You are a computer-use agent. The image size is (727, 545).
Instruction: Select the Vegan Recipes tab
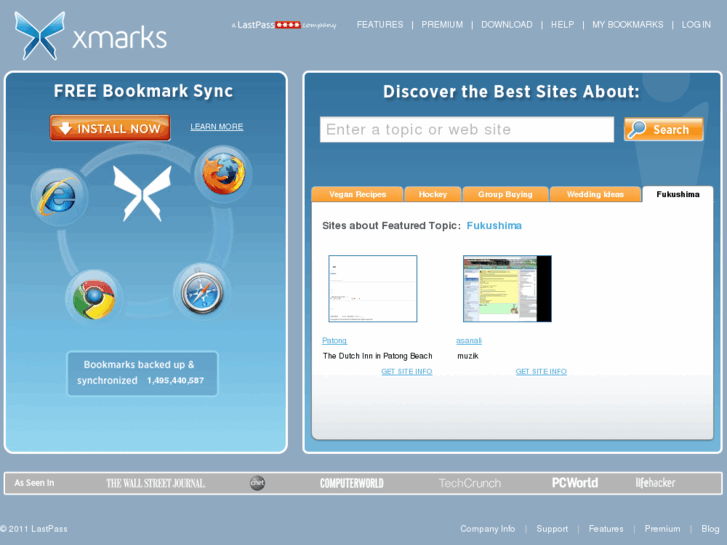point(357,194)
